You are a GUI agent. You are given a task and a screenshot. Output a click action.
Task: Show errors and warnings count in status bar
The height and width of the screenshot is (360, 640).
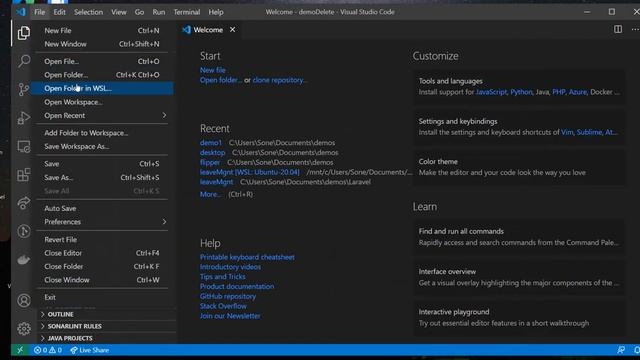(x=48, y=350)
